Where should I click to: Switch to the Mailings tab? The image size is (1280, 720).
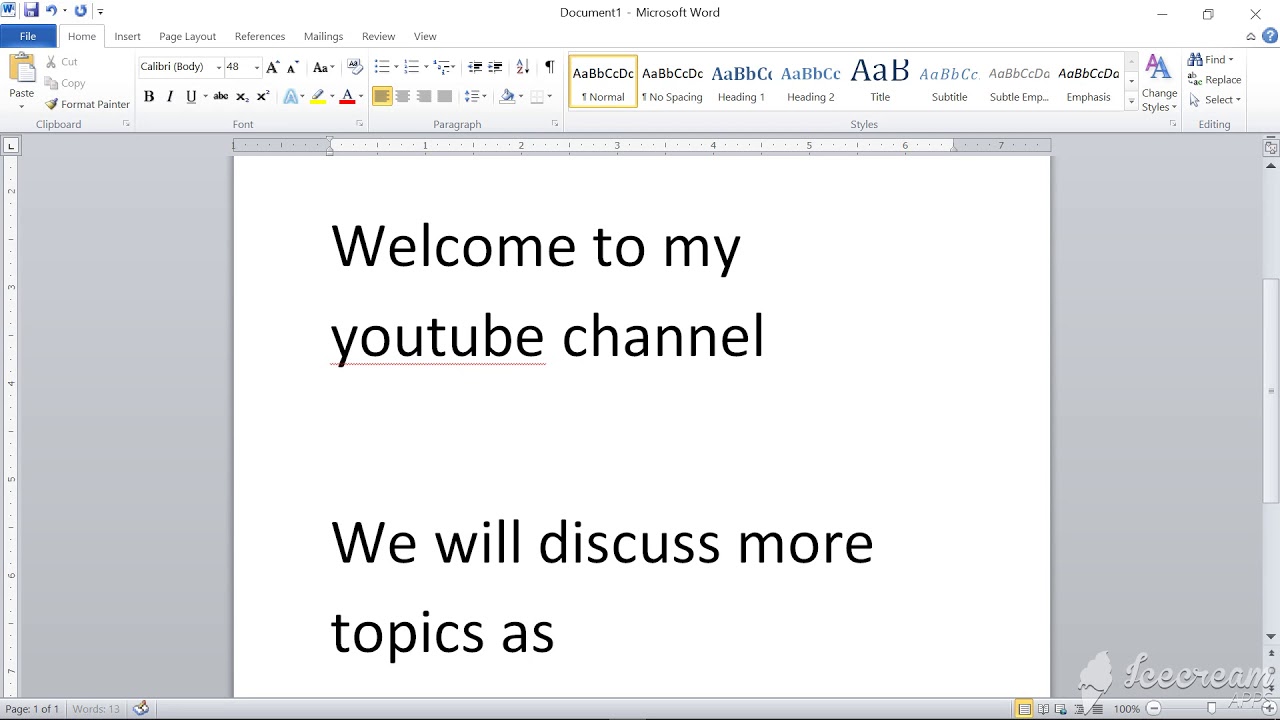click(323, 36)
